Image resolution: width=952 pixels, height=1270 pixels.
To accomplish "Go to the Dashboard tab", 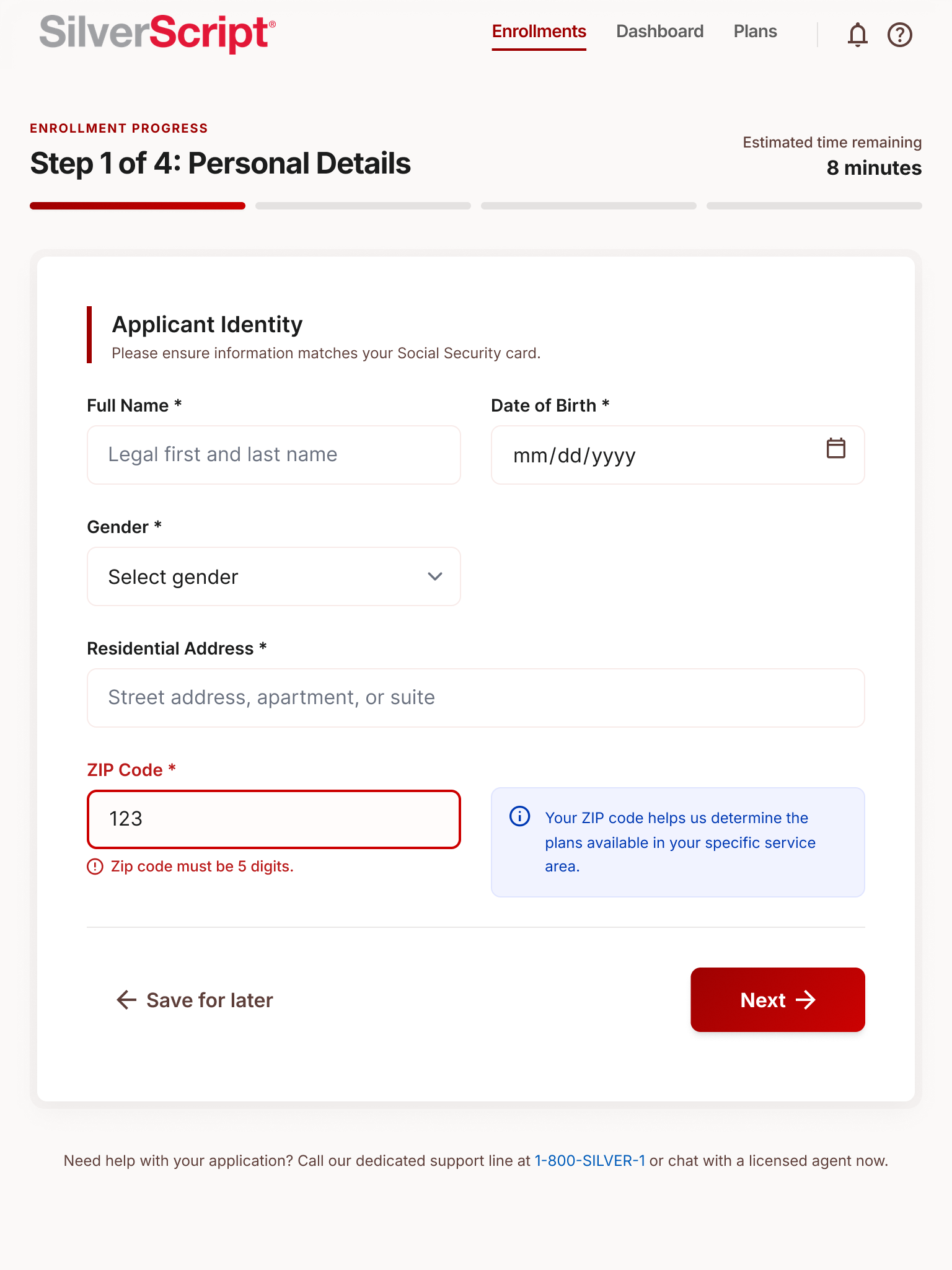I will pyautogui.click(x=659, y=32).
